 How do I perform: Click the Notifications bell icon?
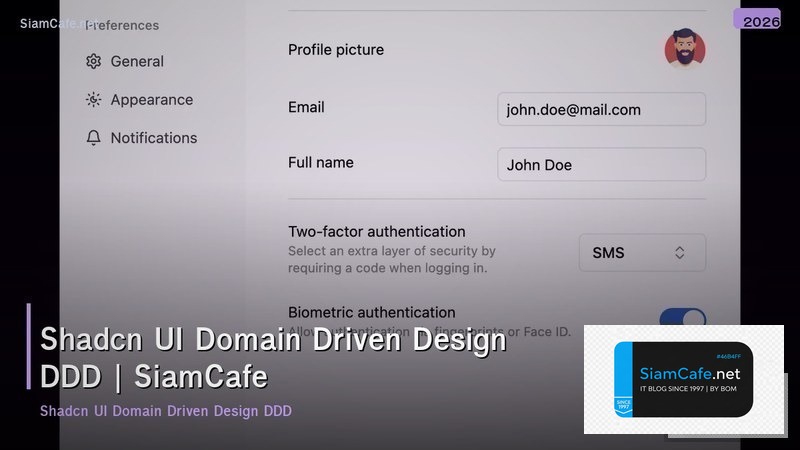[x=93, y=138]
